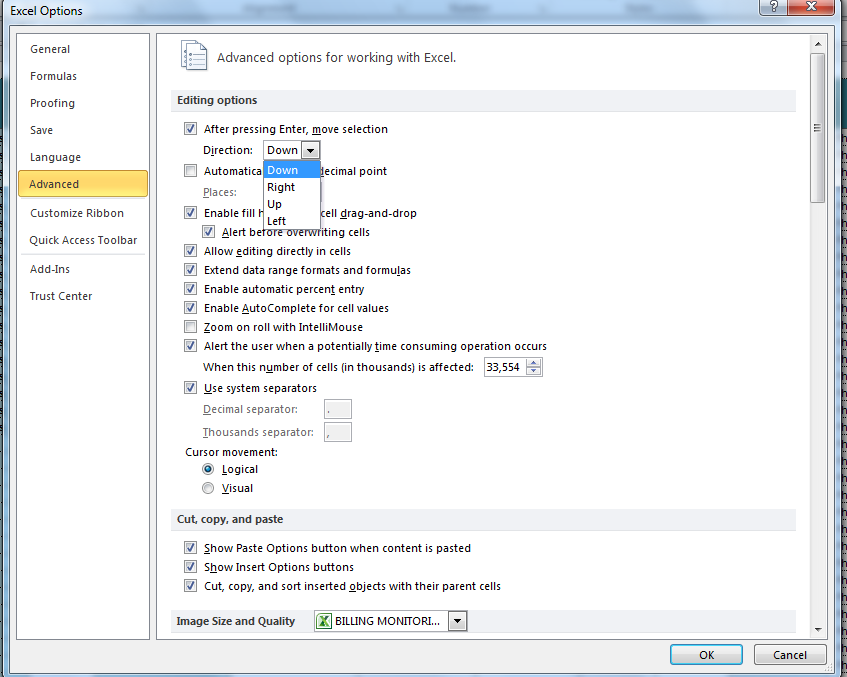
Task: Open the General options category
Action: pyautogui.click(x=83, y=49)
